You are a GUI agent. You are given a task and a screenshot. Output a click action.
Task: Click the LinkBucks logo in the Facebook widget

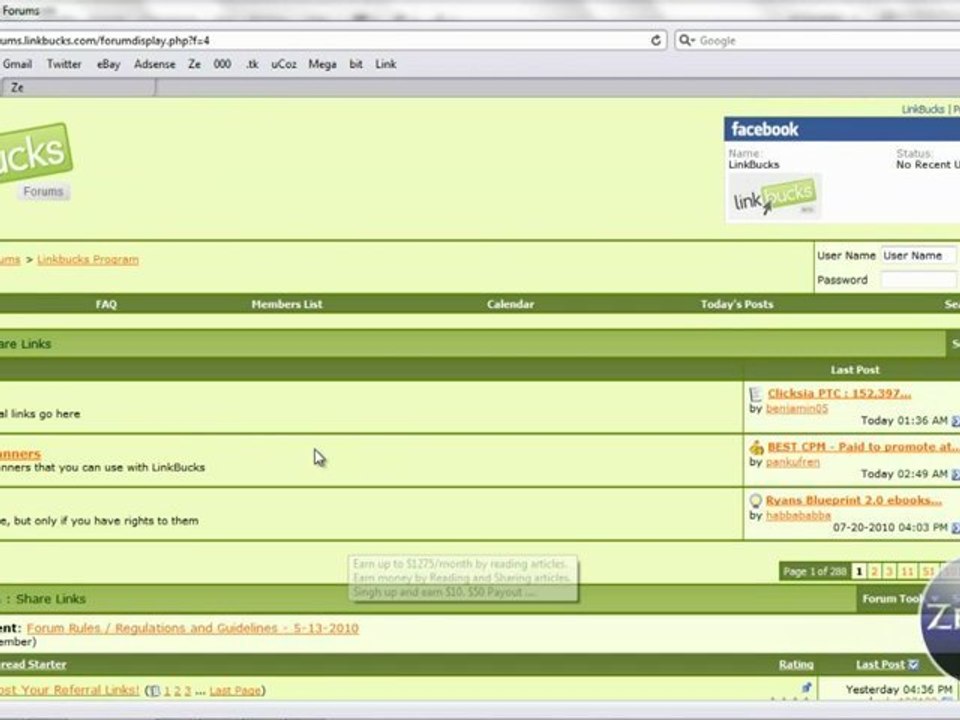click(x=774, y=197)
